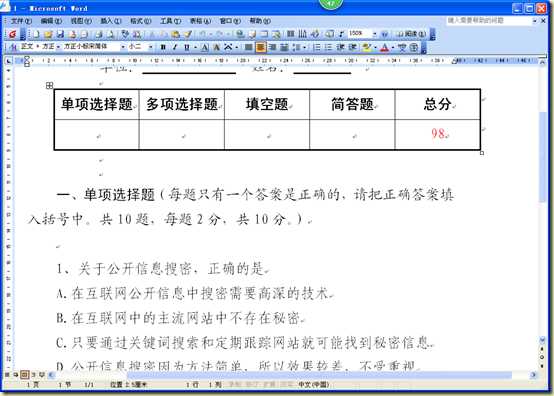The image size is (554, 396).
Task: Click the Print Preview icon
Action: click(x=111, y=34)
